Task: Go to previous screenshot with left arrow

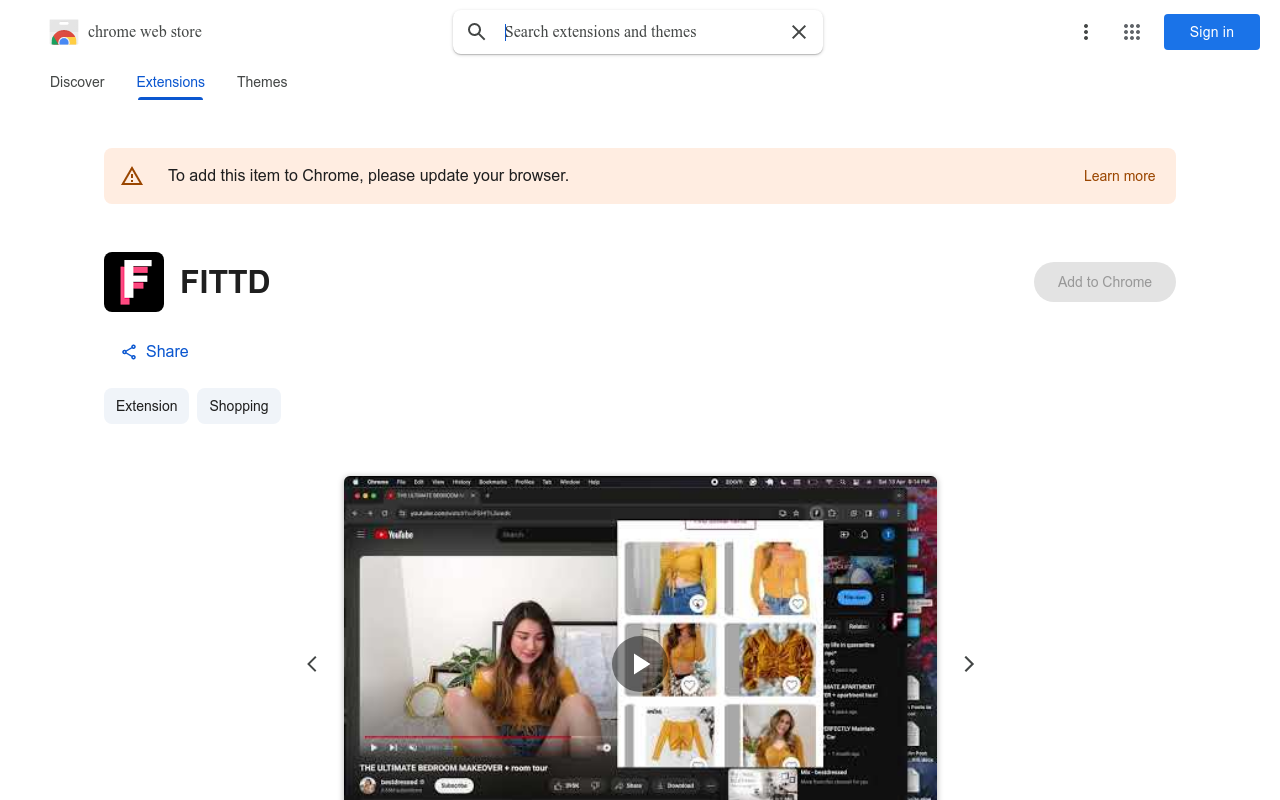Action: pos(312,664)
